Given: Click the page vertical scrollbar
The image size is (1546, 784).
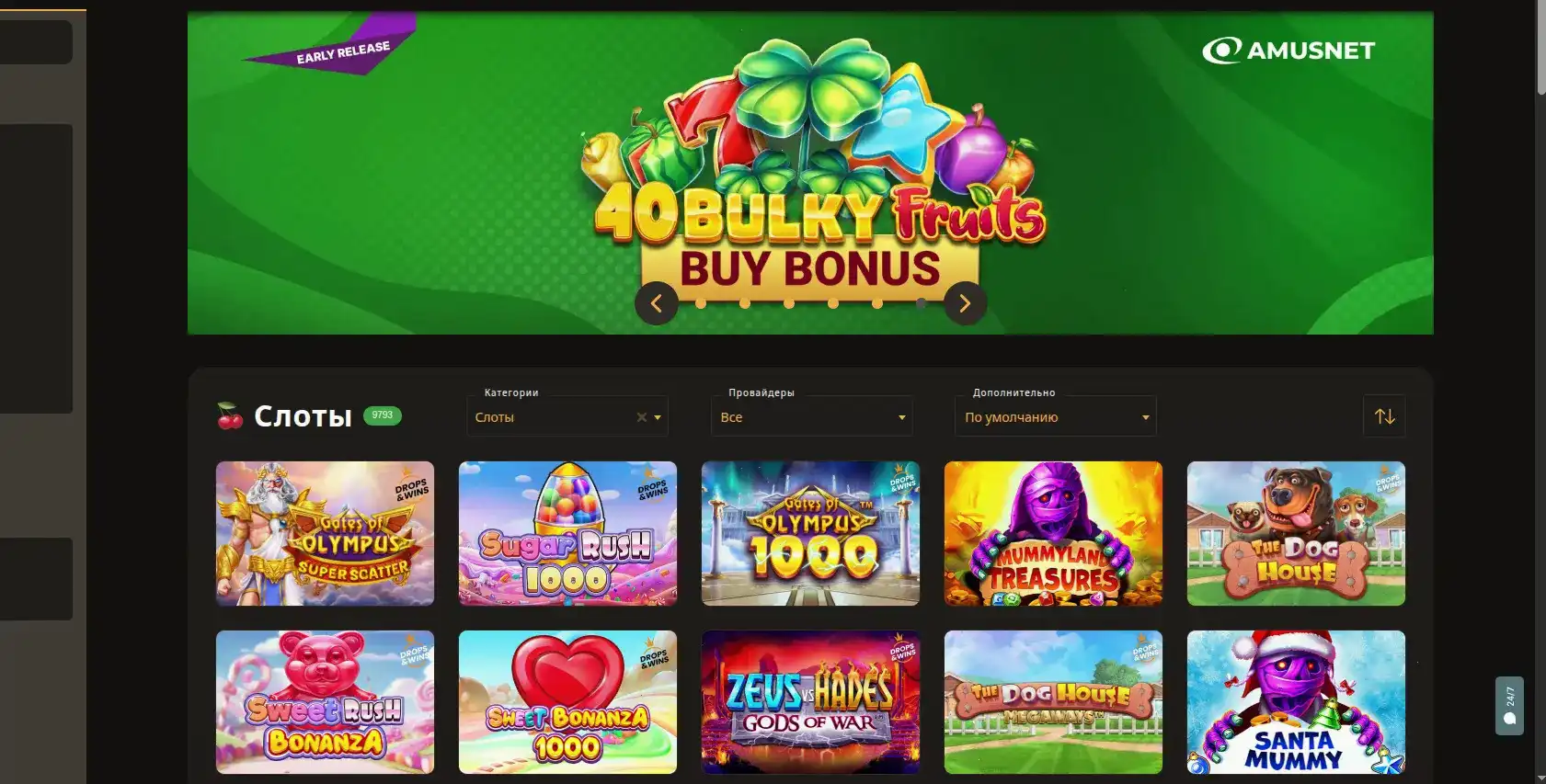Looking at the screenshot, I should [1540, 392].
